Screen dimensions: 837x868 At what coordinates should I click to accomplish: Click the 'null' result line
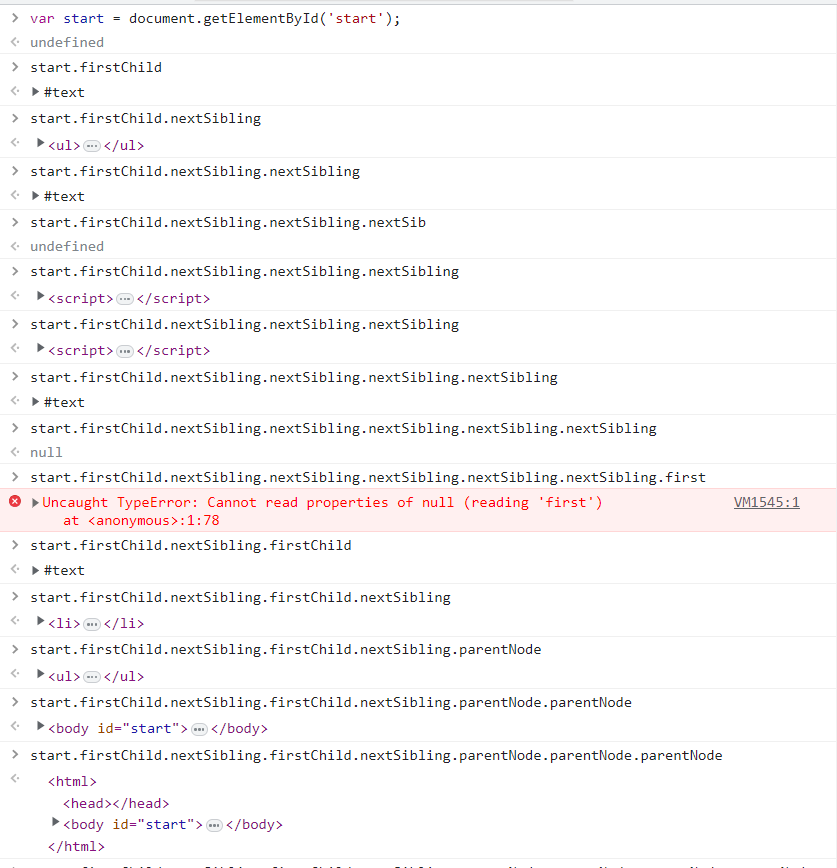(46, 452)
